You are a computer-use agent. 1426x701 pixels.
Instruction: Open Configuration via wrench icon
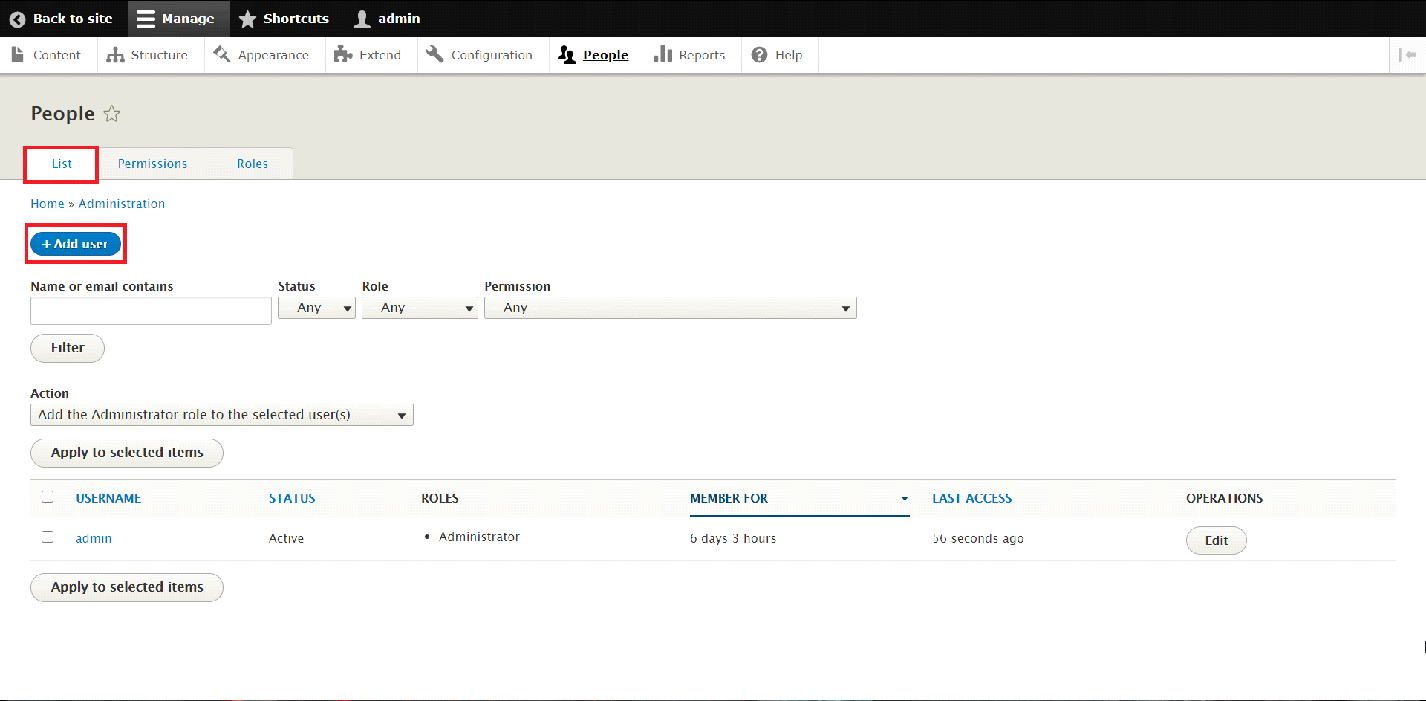(434, 55)
